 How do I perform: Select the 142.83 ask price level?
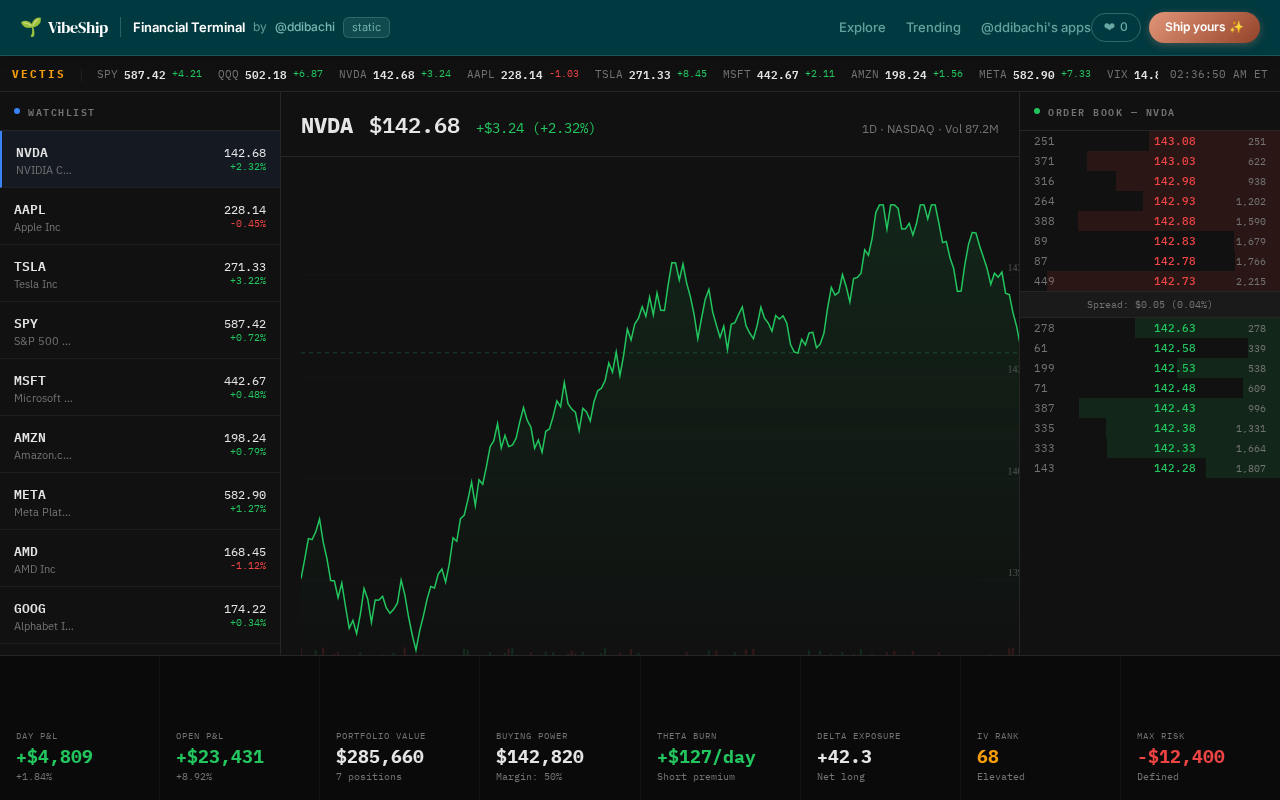1150,241
